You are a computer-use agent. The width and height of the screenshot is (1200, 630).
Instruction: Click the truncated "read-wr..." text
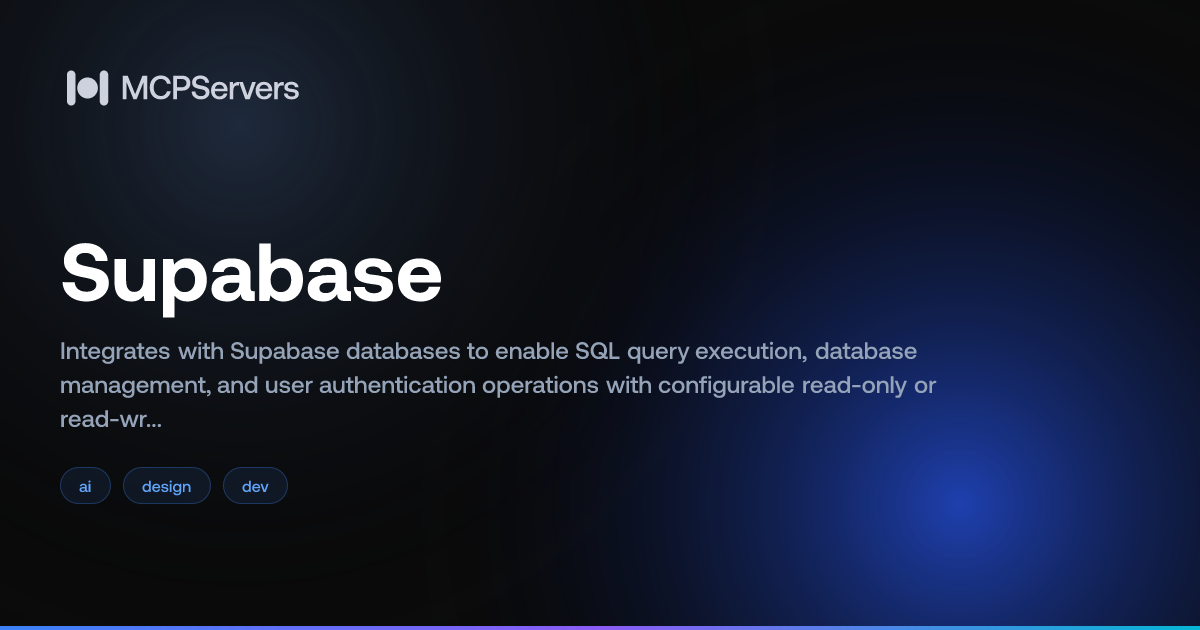point(110,420)
